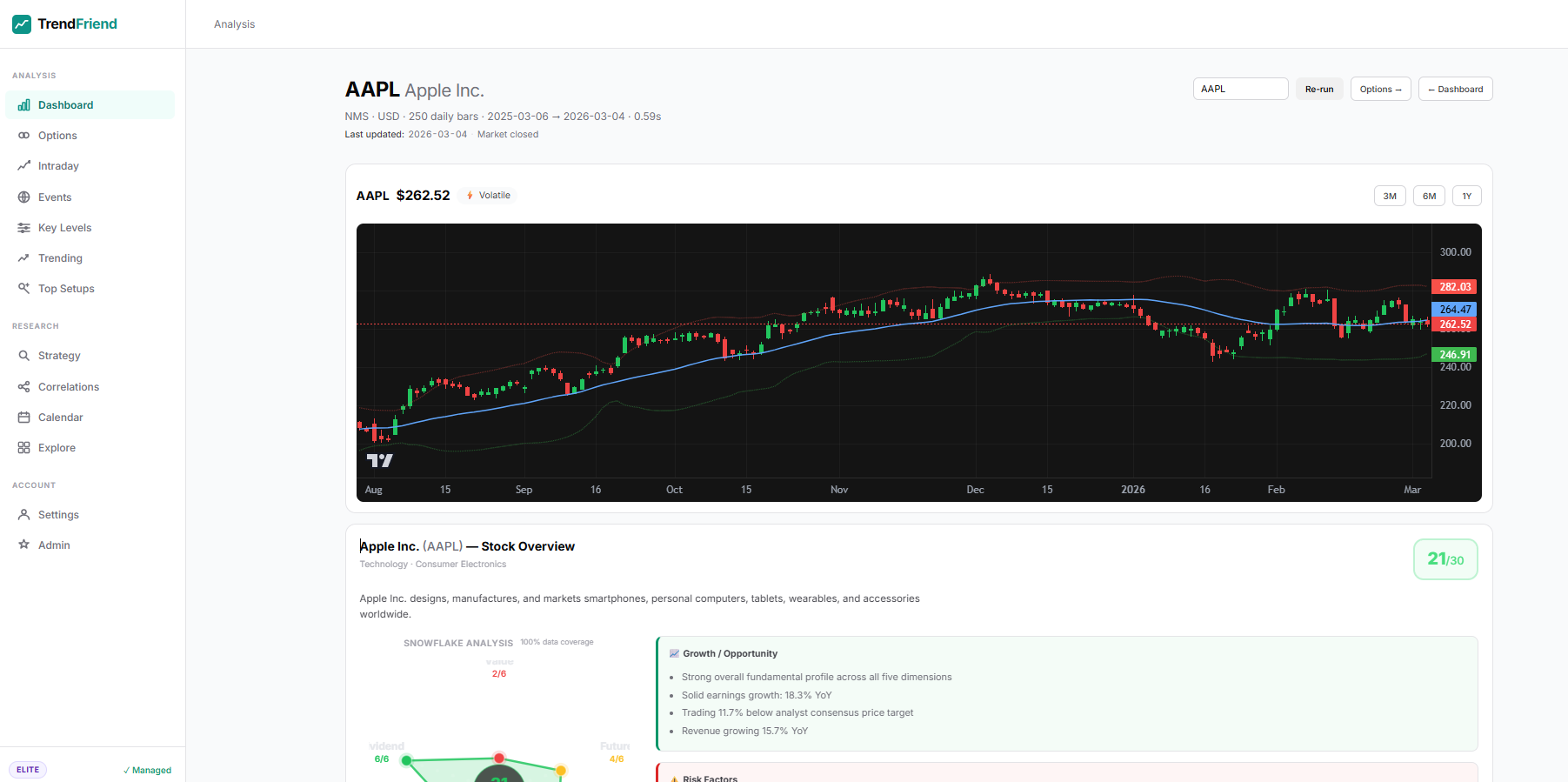Click the Managed status label
1568x782 pixels.
(147, 771)
